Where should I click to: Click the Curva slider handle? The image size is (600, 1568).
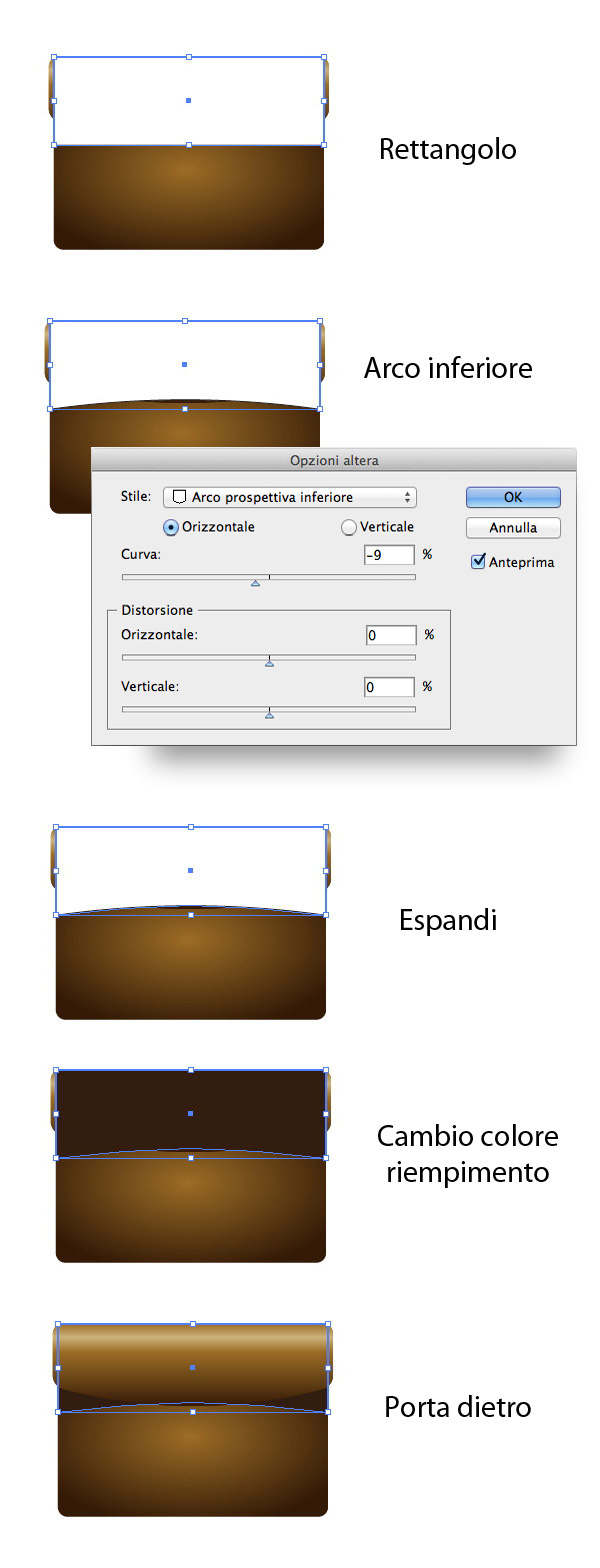click(x=255, y=582)
